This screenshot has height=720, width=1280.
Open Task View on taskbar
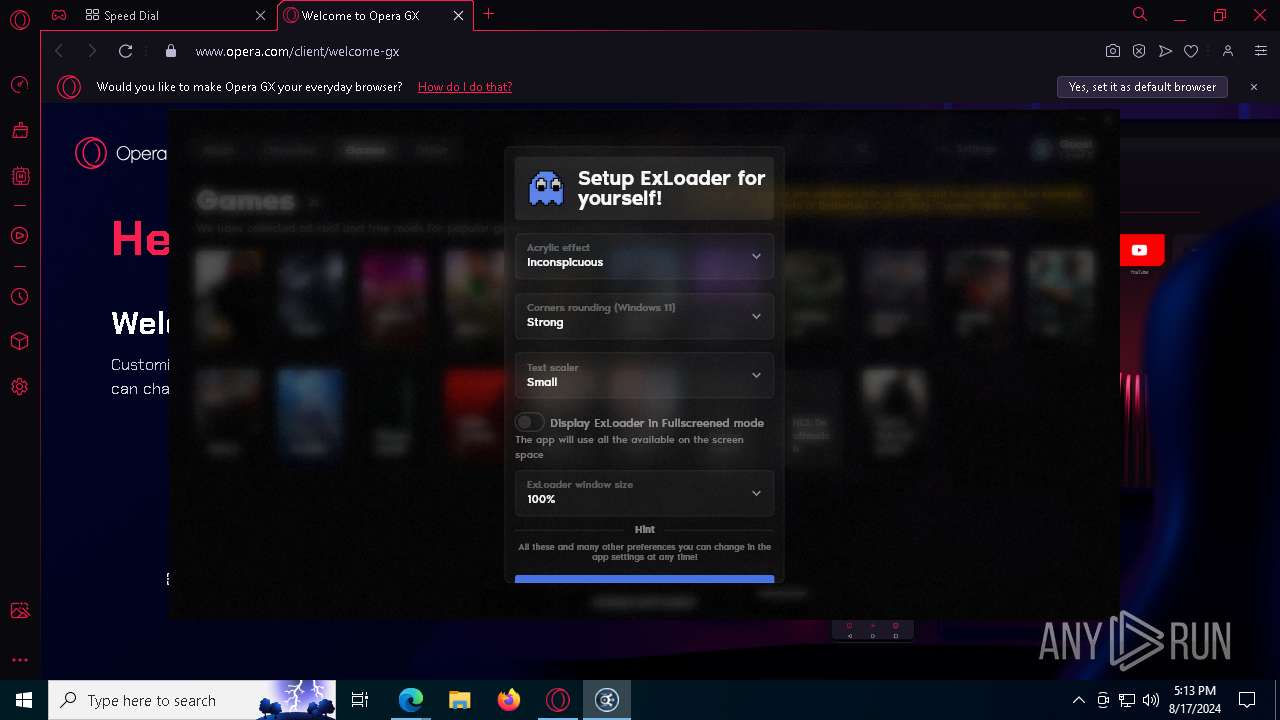[x=360, y=700]
